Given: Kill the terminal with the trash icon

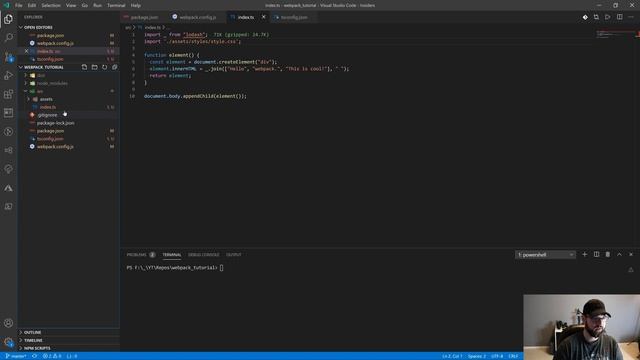Looking at the screenshot, I should pos(608,254).
